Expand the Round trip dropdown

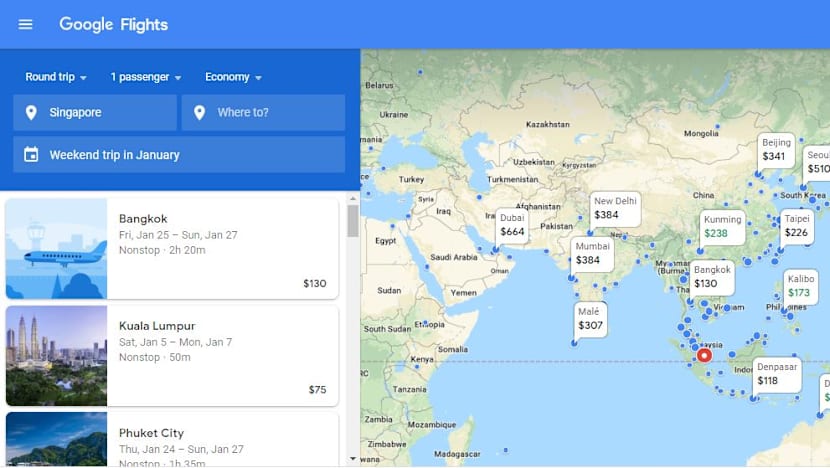tap(56, 77)
